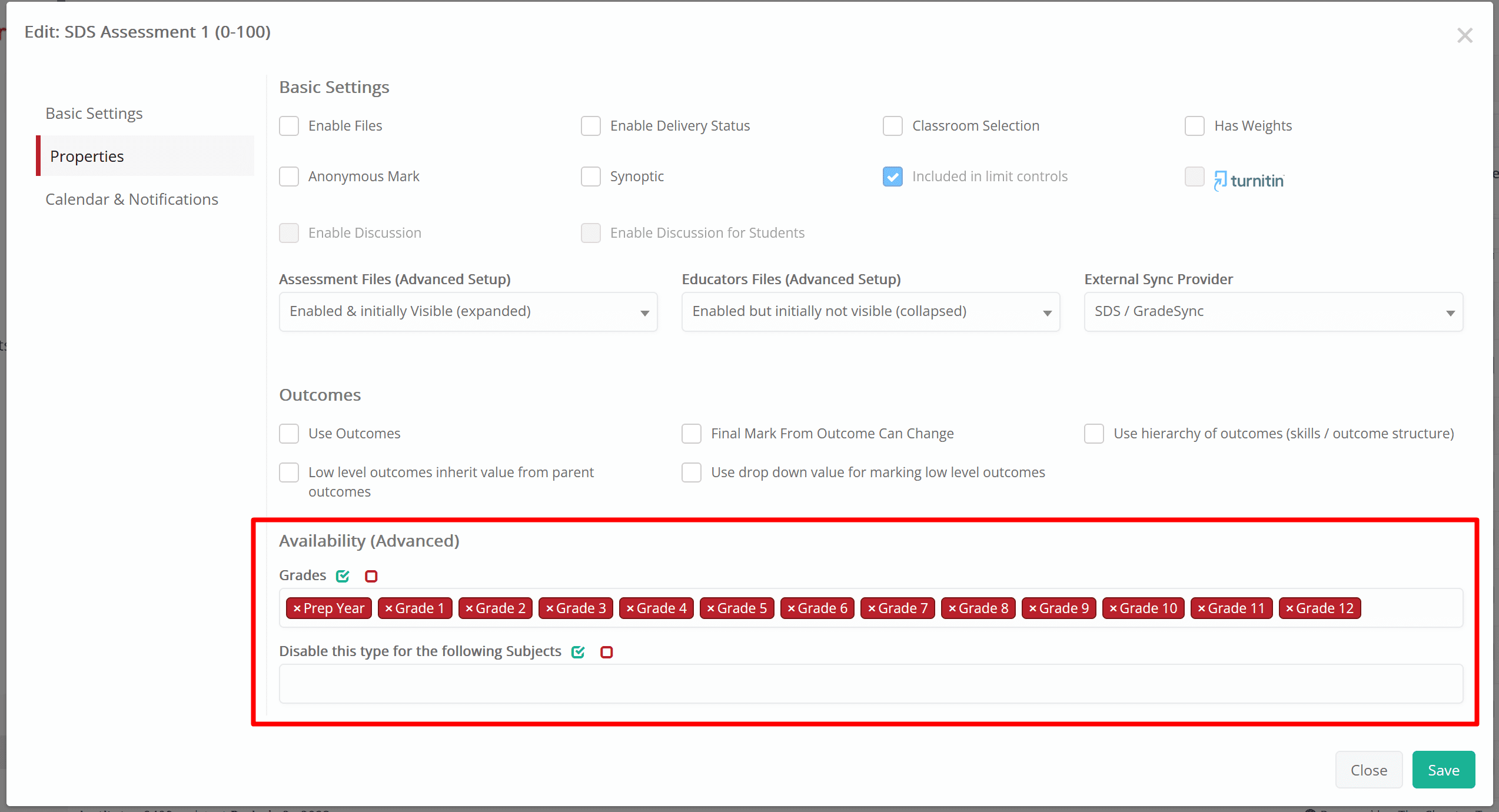
Task: Select all Subjects with the green check icon
Action: point(578,652)
